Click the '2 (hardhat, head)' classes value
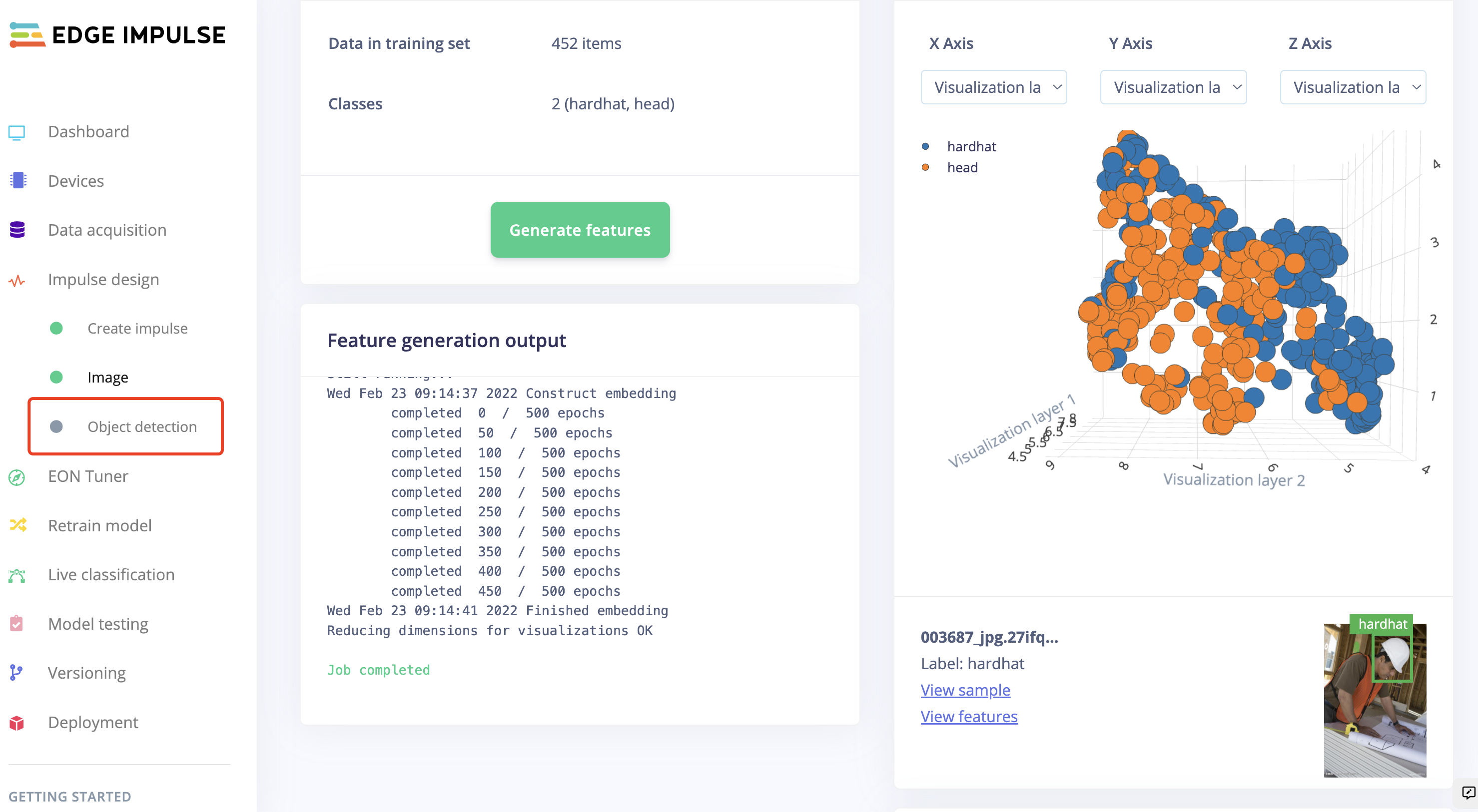This screenshot has width=1478, height=812. (x=613, y=104)
